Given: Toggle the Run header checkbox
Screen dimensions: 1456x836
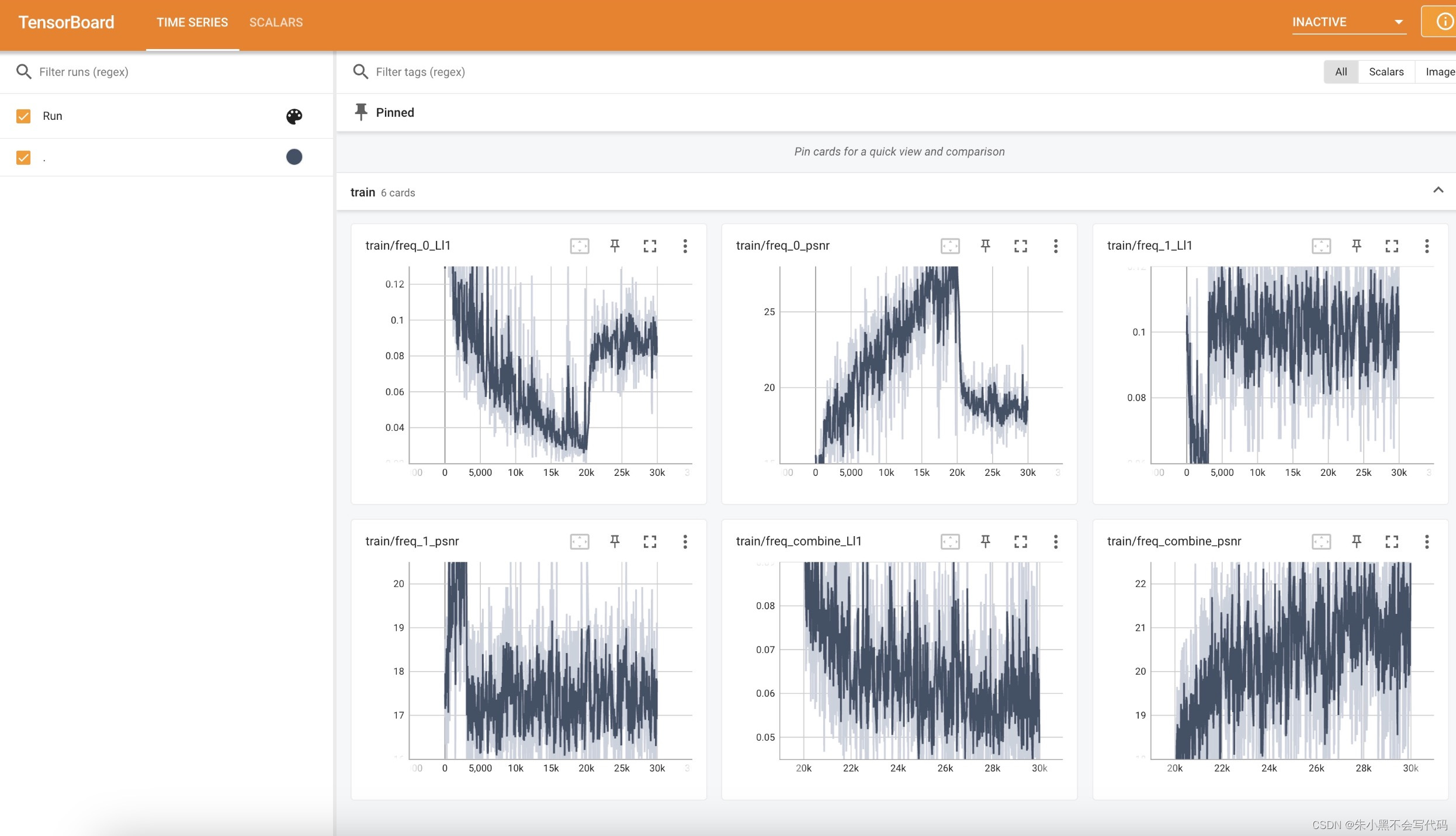Looking at the screenshot, I should click(23, 116).
